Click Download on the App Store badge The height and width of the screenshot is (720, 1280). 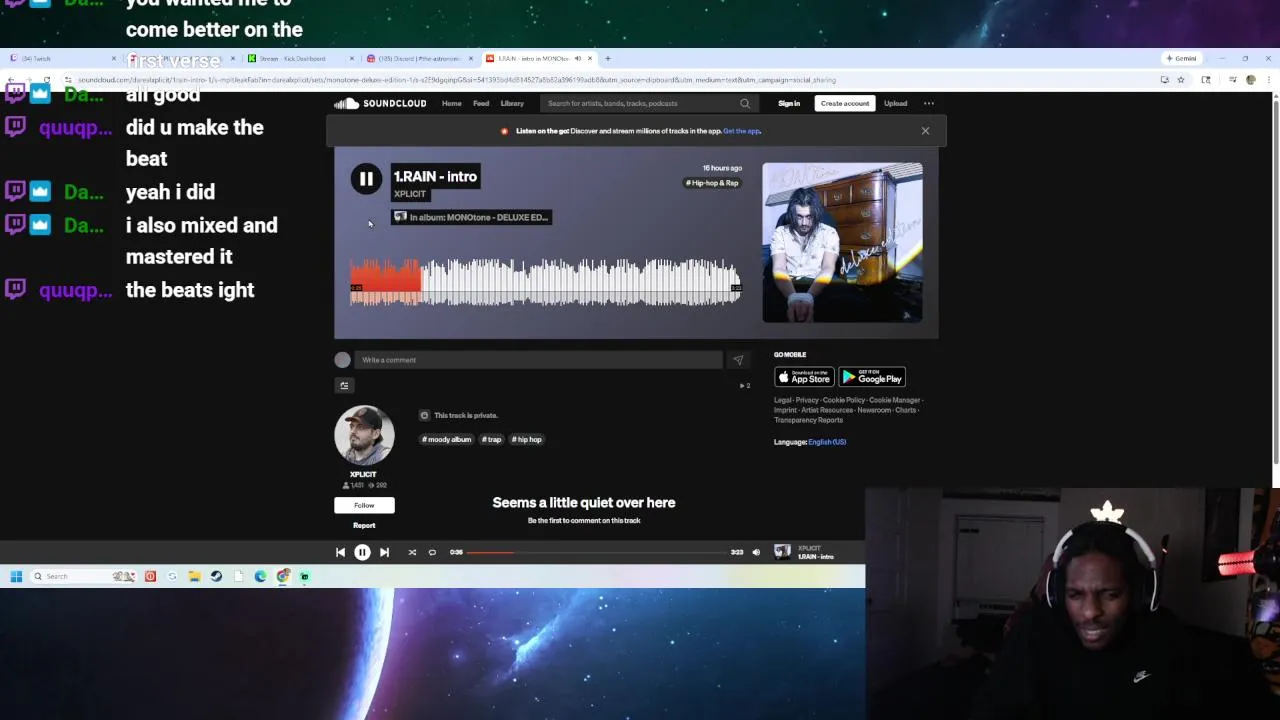click(x=804, y=377)
